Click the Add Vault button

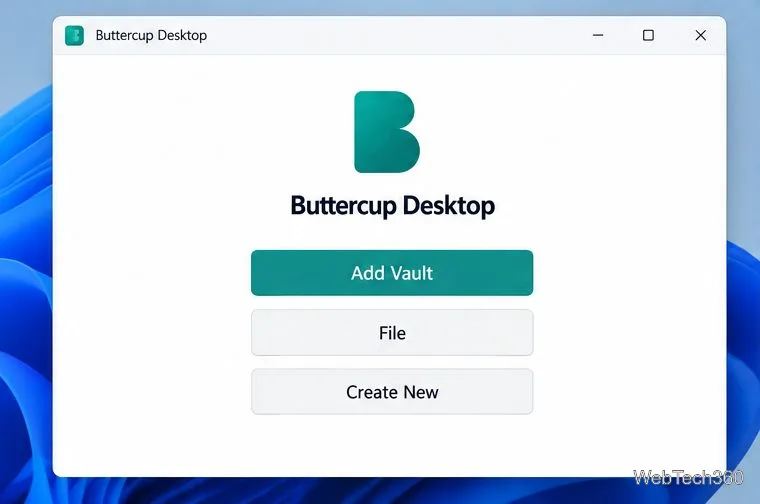392,273
